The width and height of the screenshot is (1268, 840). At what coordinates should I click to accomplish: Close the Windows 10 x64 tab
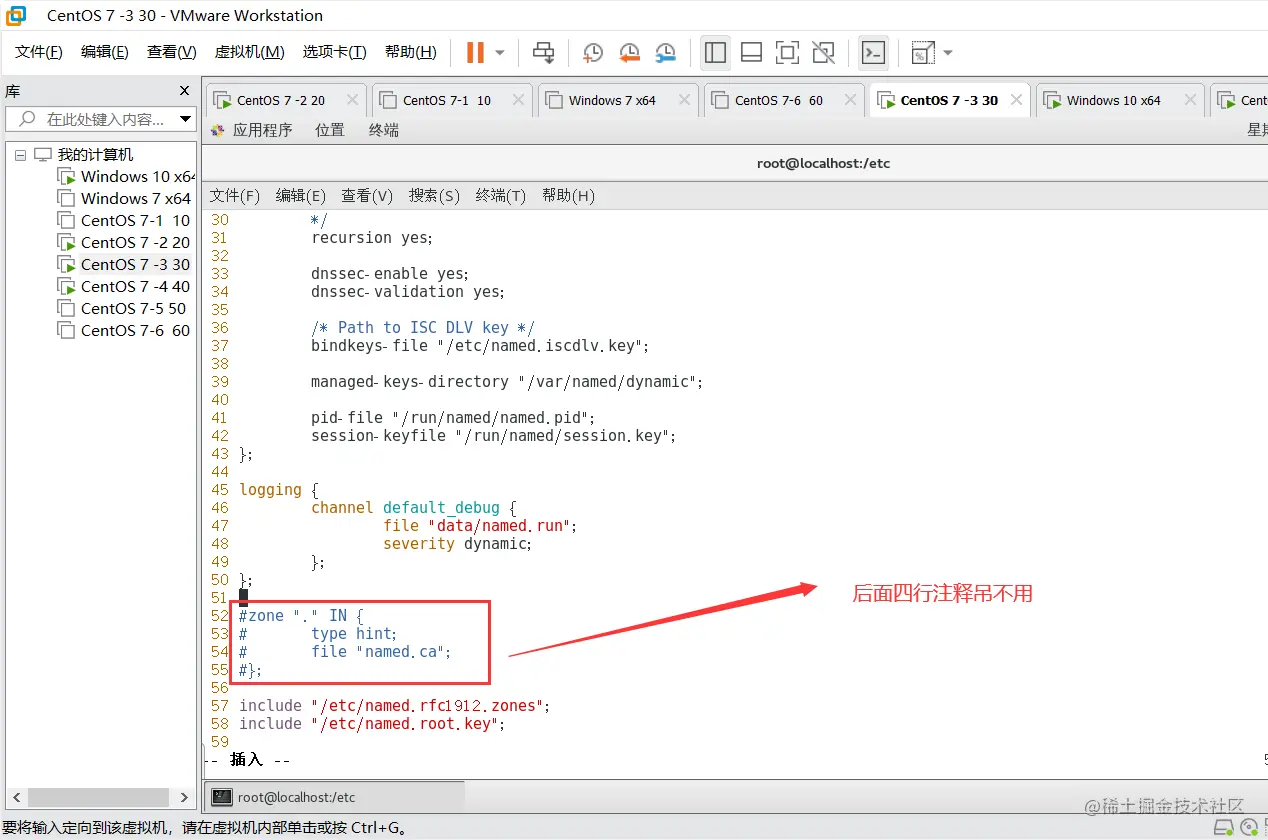[x=1190, y=100]
